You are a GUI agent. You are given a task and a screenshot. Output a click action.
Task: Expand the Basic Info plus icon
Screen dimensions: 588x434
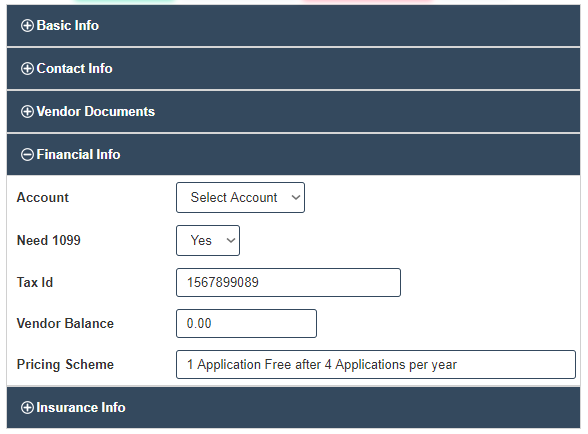point(27,26)
